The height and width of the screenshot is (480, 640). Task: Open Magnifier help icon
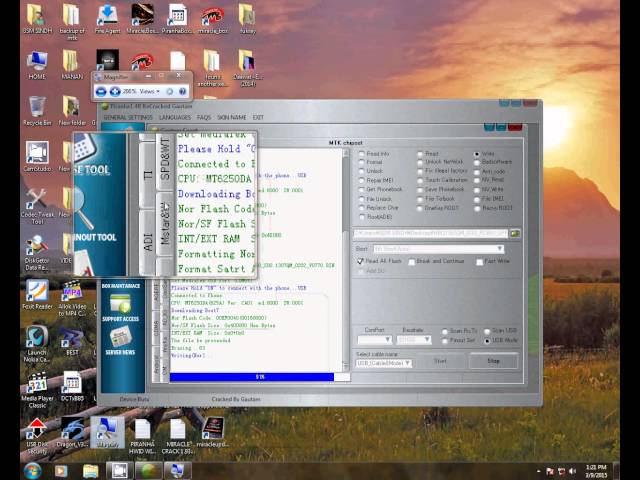182,91
